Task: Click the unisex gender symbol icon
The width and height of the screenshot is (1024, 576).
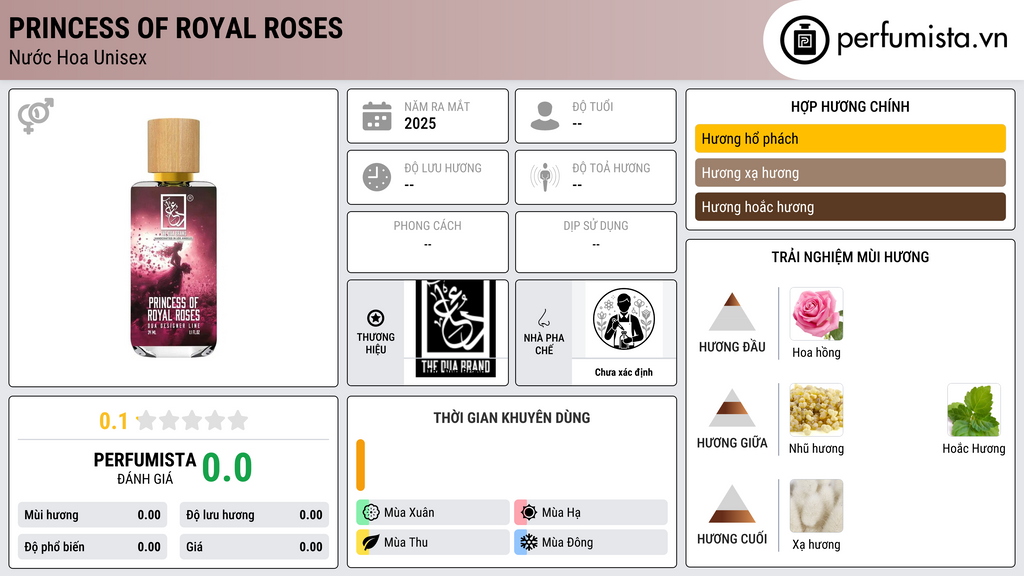Action: tap(35, 116)
